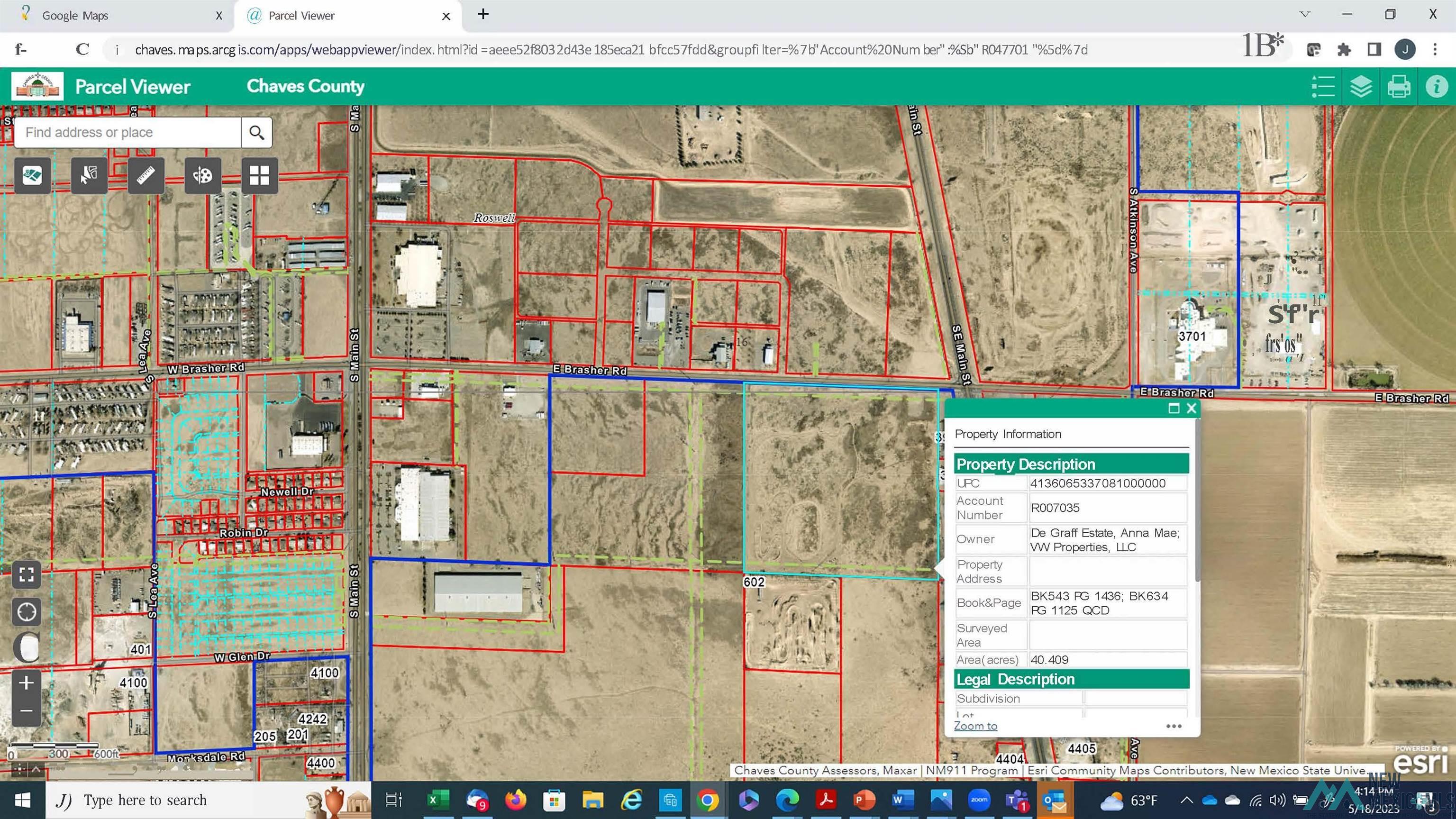The width and height of the screenshot is (1456, 819).
Task: Type in Find address or place field
Action: pyautogui.click(x=127, y=132)
